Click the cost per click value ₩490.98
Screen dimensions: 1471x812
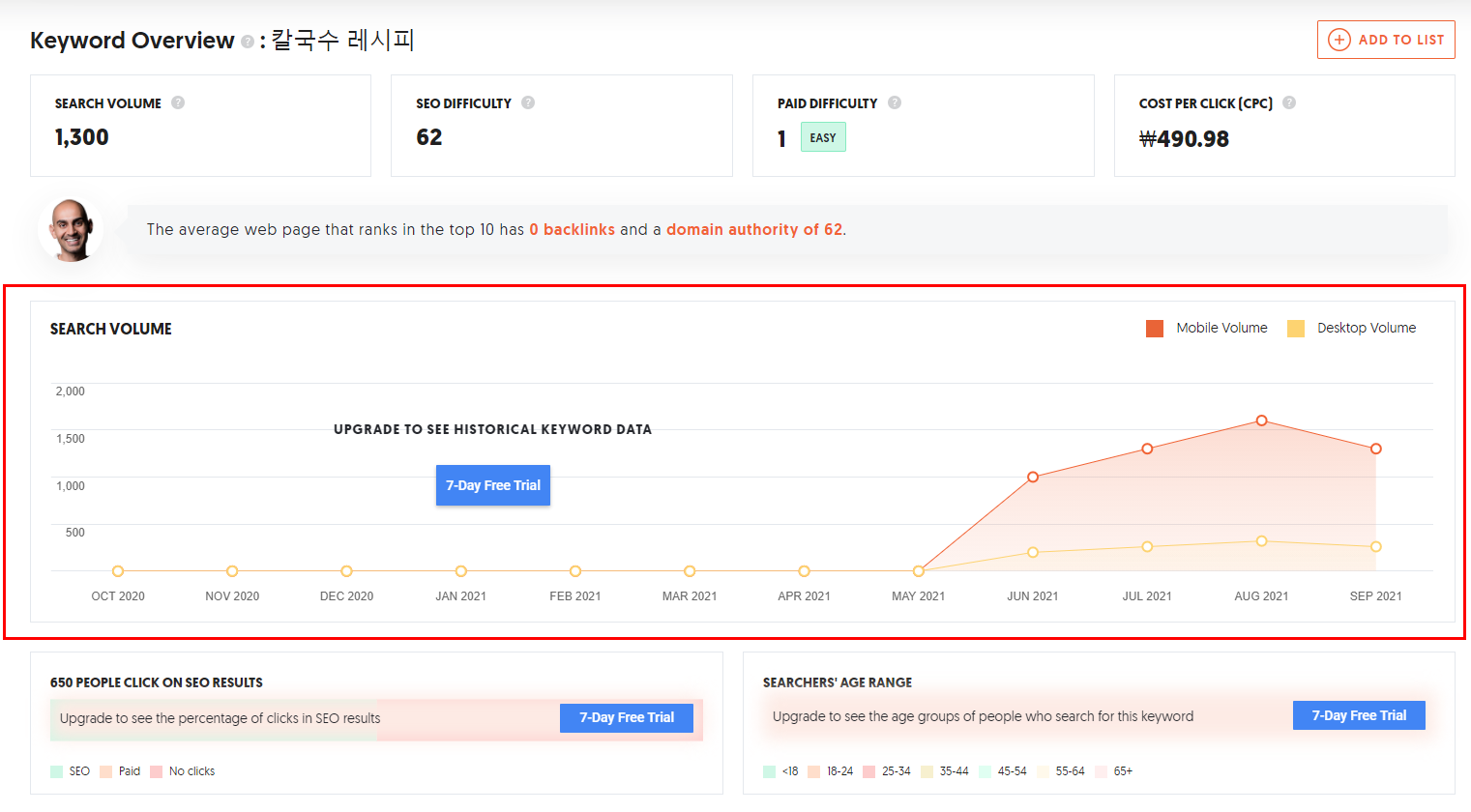tap(1184, 139)
